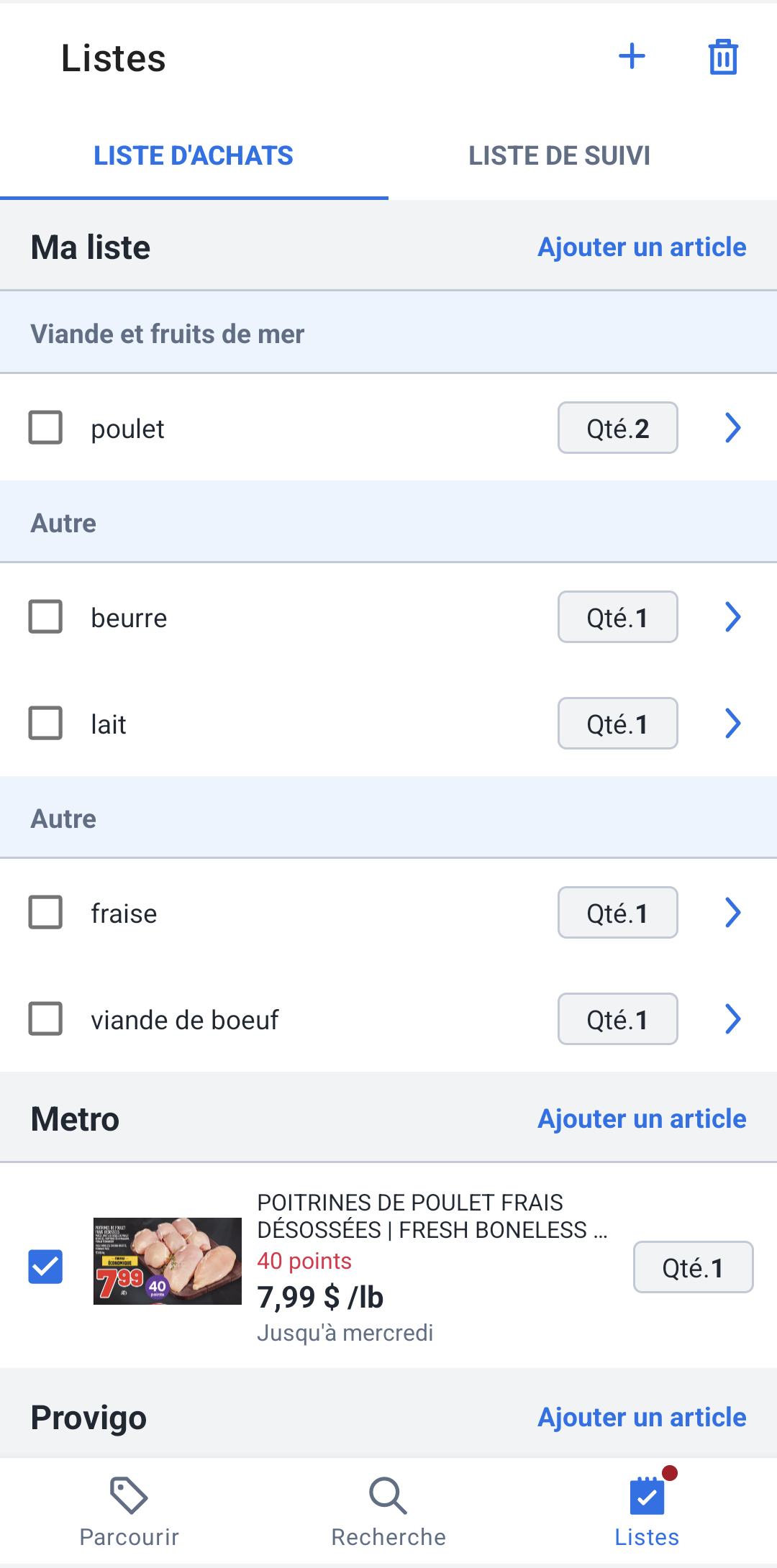Change quantity Qté.2 for poulet

[x=618, y=428]
